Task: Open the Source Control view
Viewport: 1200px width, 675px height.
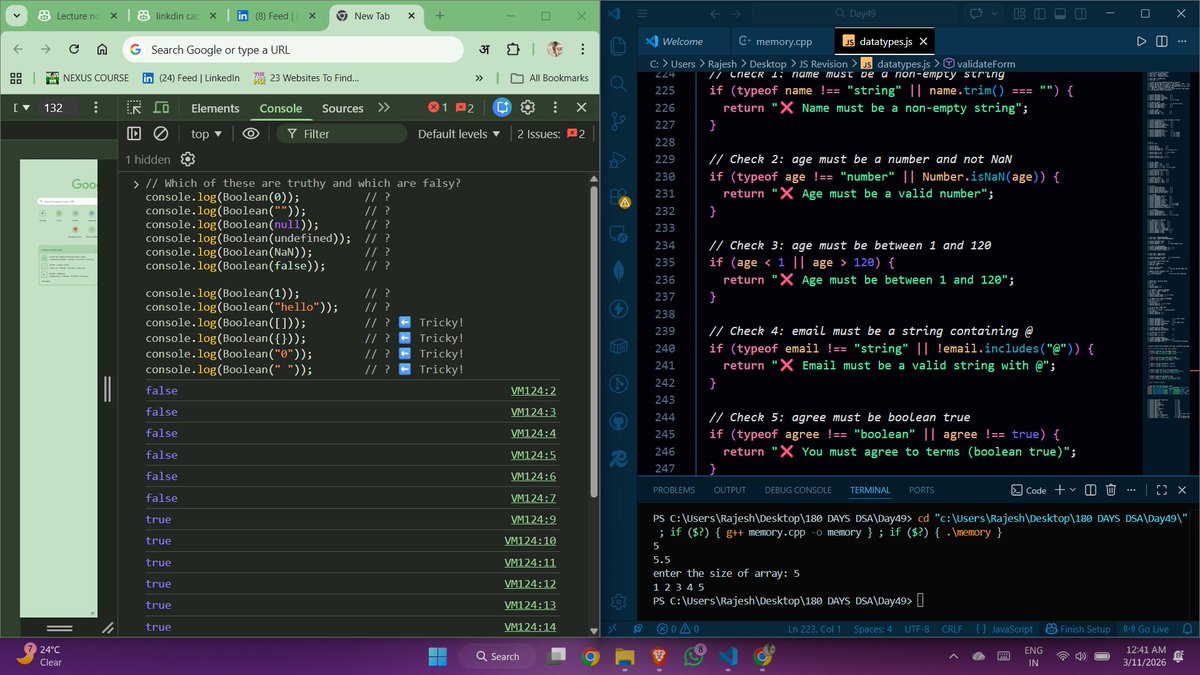Action: (619, 120)
